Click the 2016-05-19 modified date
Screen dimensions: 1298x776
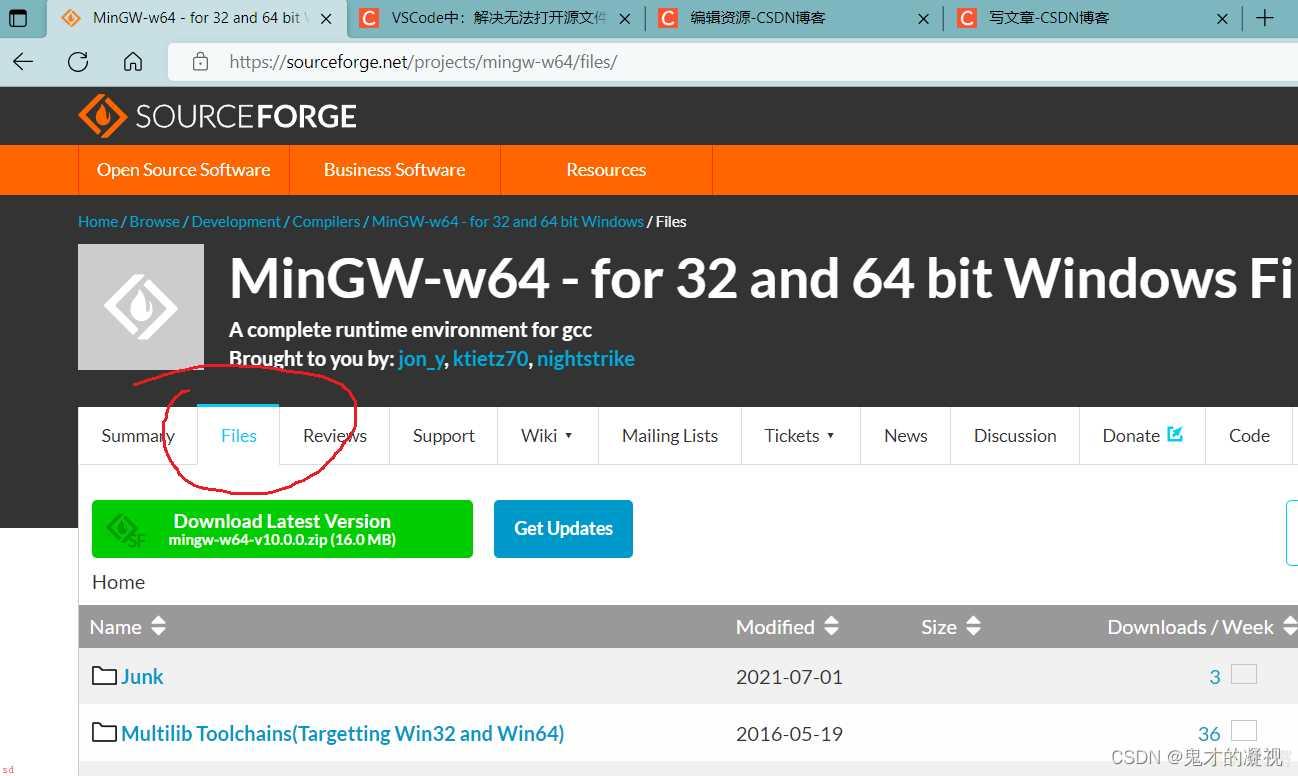pyautogui.click(x=789, y=734)
